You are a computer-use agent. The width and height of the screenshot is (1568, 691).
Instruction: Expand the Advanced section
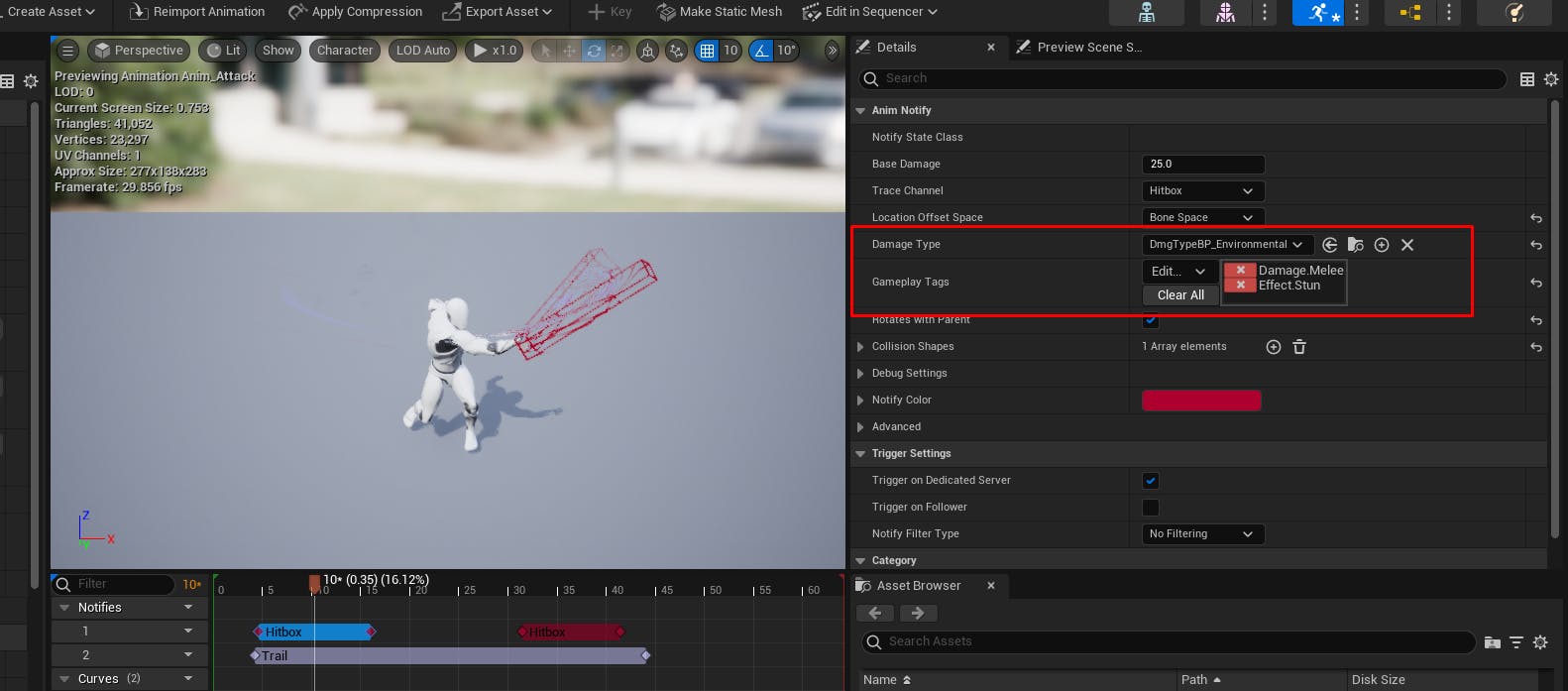(860, 427)
